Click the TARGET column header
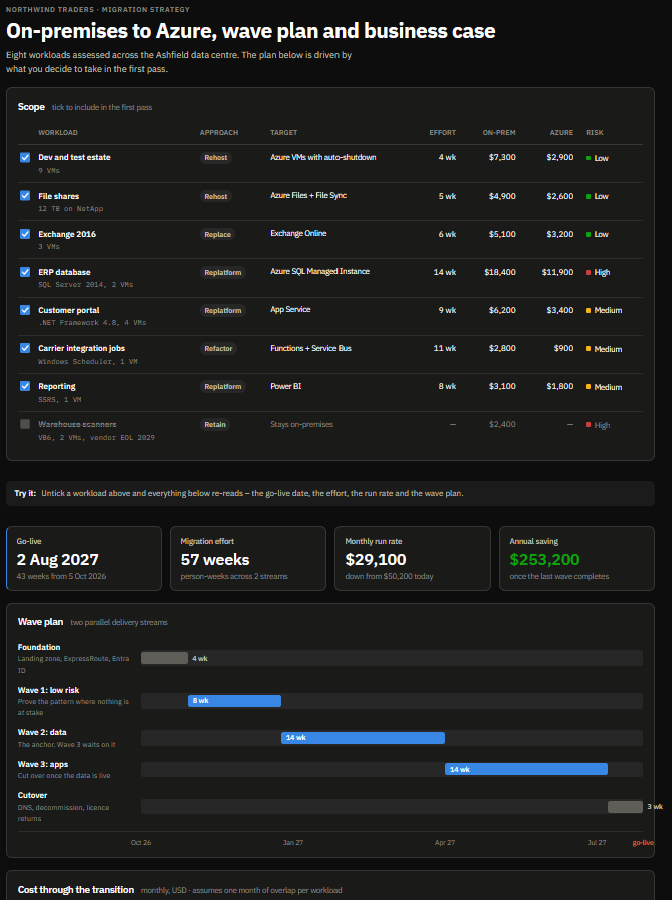 (283, 133)
